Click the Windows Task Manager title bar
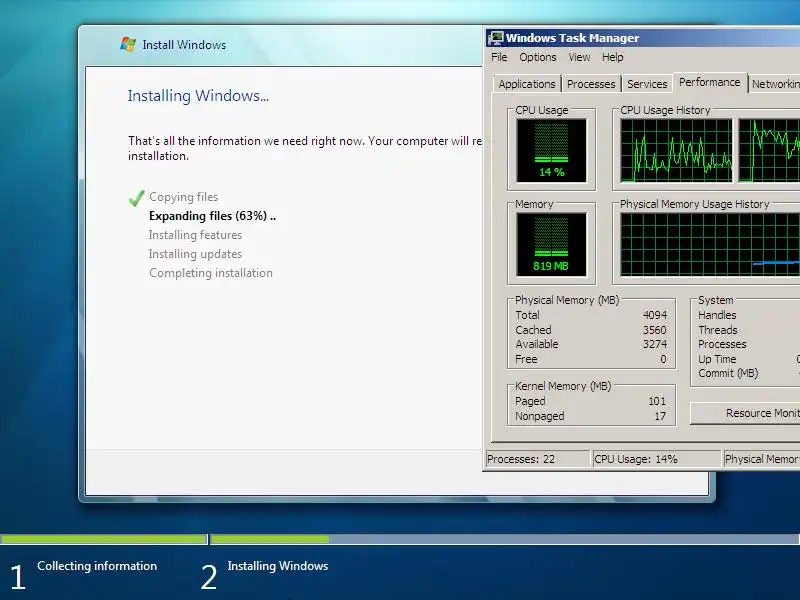Image resolution: width=800 pixels, height=600 pixels. [x=643, y=38]
